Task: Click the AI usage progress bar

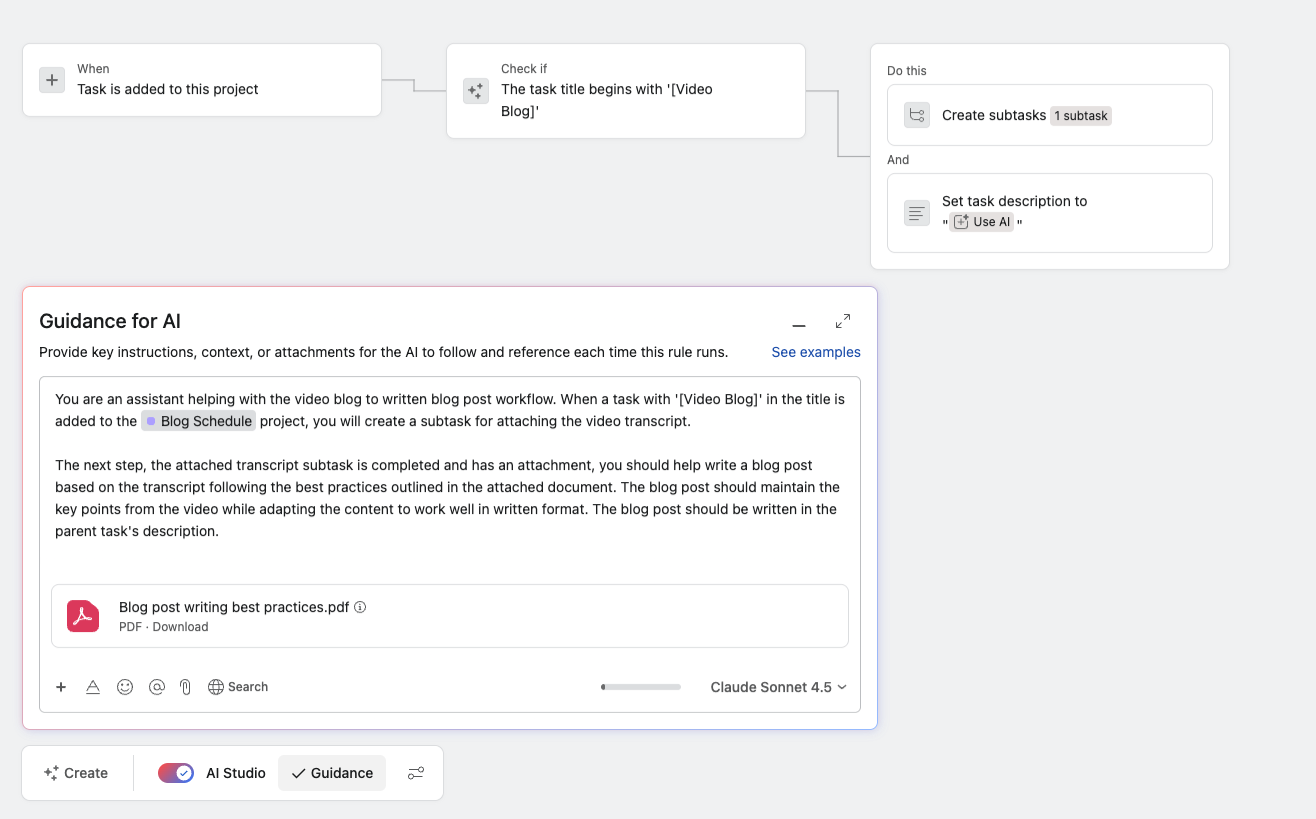Action: click(x=640, y=687)
